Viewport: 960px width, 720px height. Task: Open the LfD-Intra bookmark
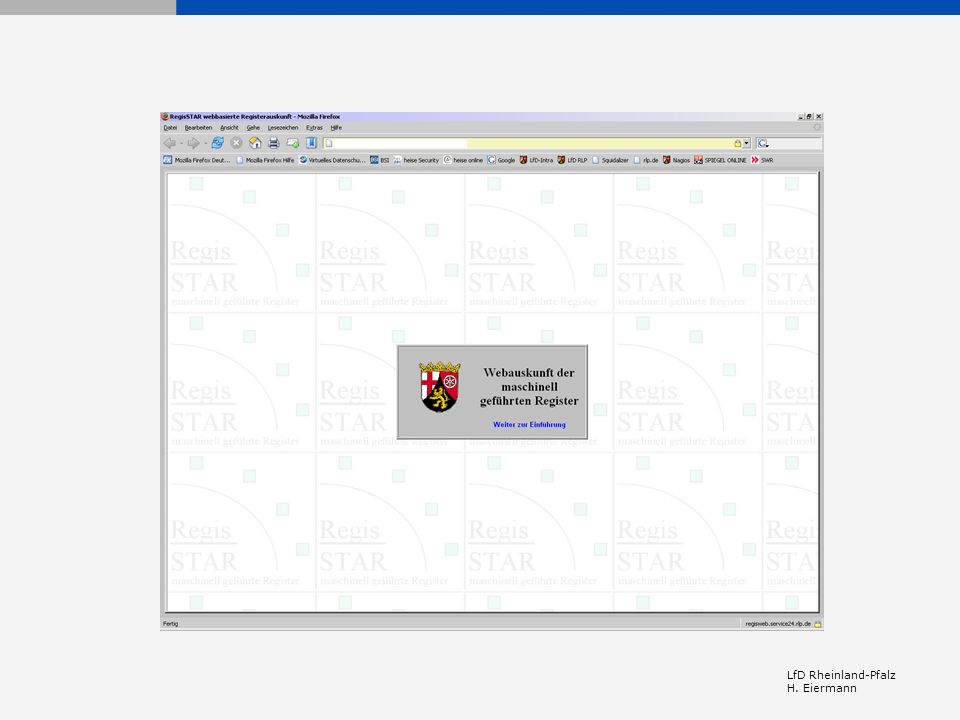pyautogui.click(x=536, y=160)
